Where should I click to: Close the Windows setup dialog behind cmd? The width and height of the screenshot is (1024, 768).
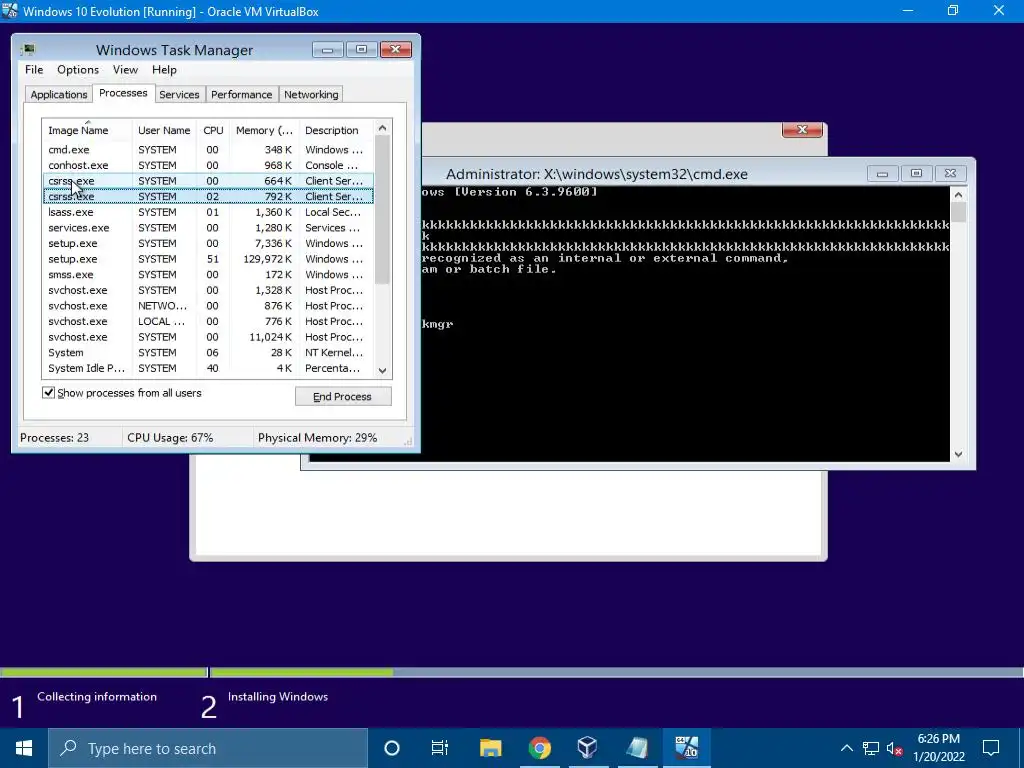click(803, 129)
